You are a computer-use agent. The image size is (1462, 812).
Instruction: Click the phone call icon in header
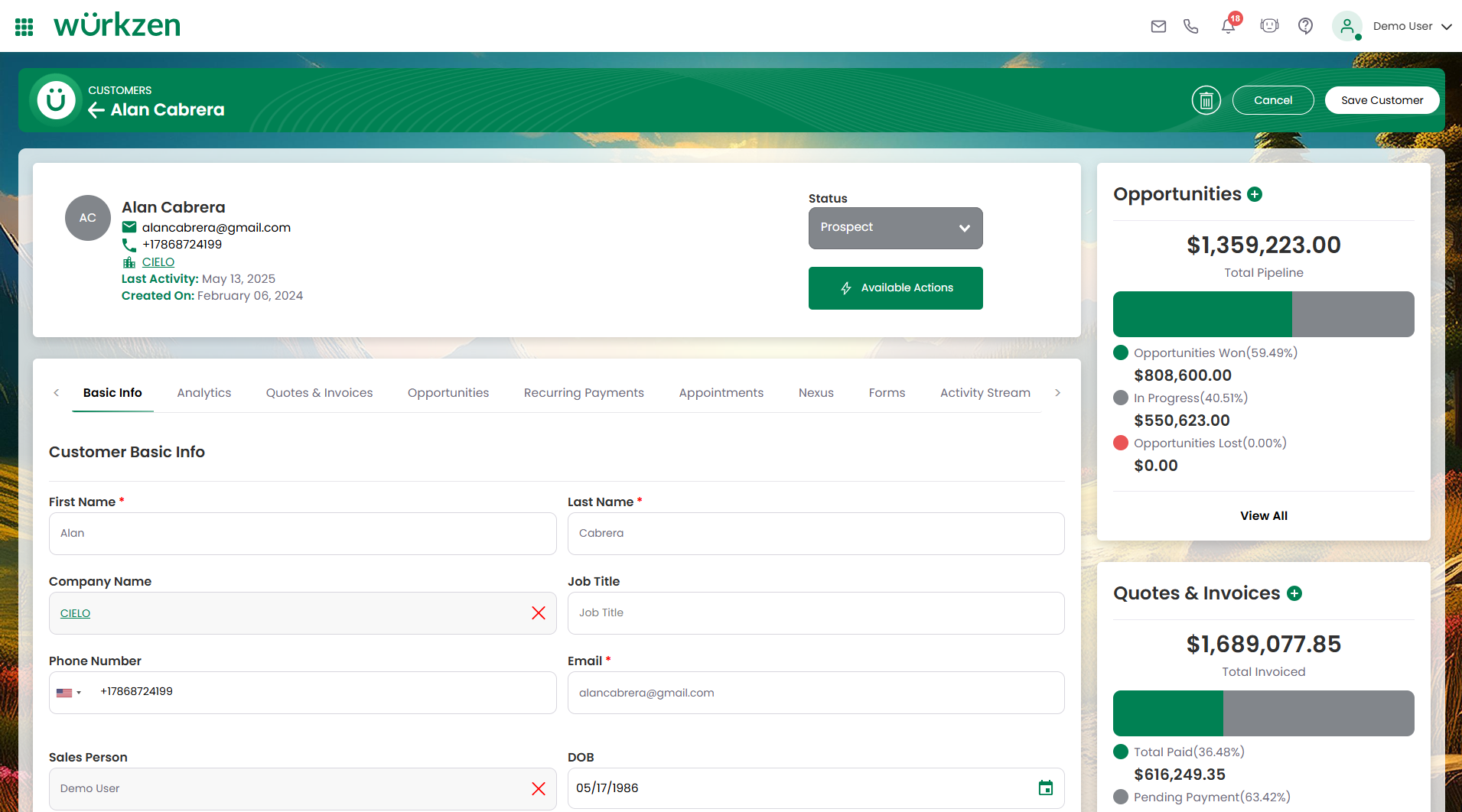pyautogui.click(x=1190, y=27)
